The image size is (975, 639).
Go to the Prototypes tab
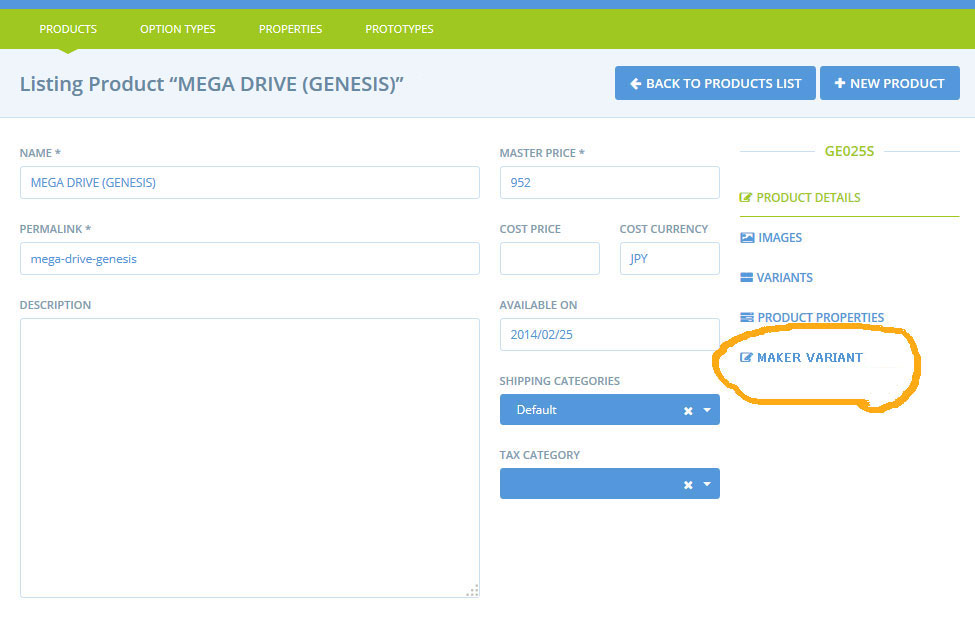point(399,29)
